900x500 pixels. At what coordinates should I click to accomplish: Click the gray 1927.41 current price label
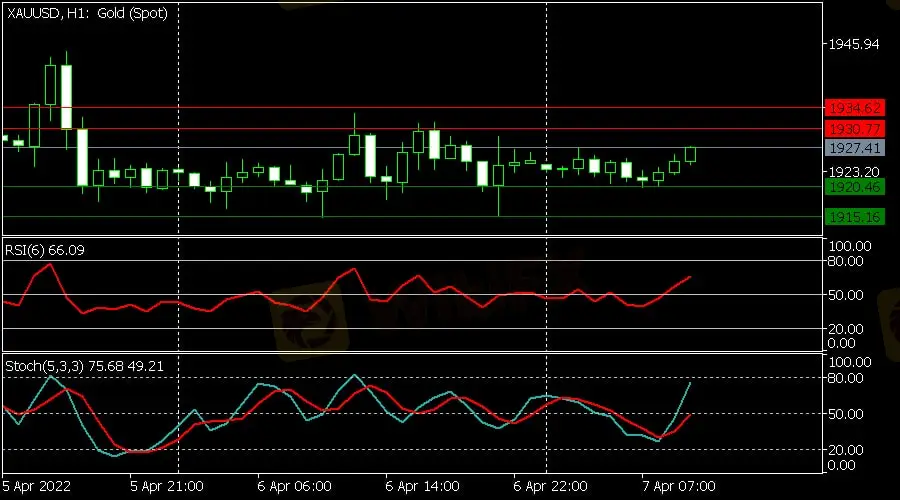[x=853, y=148]
